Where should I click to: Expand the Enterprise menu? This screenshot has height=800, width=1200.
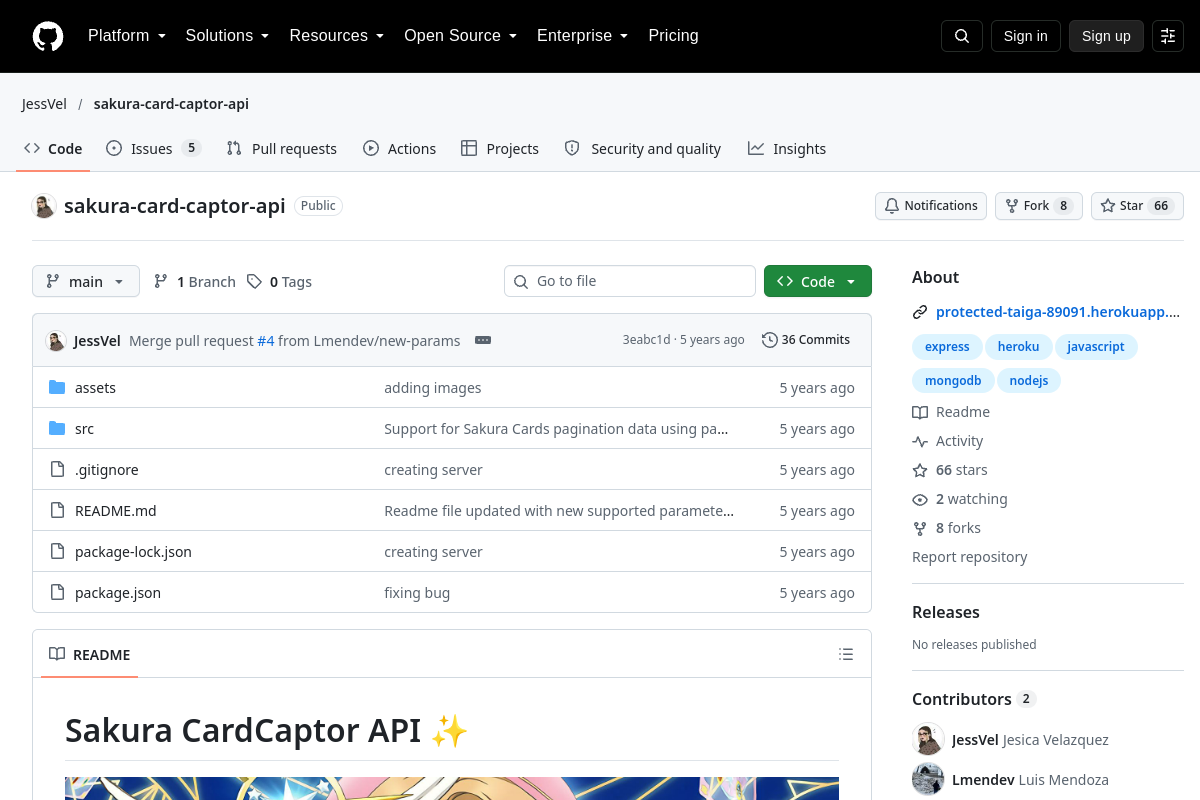coord(583,36)
